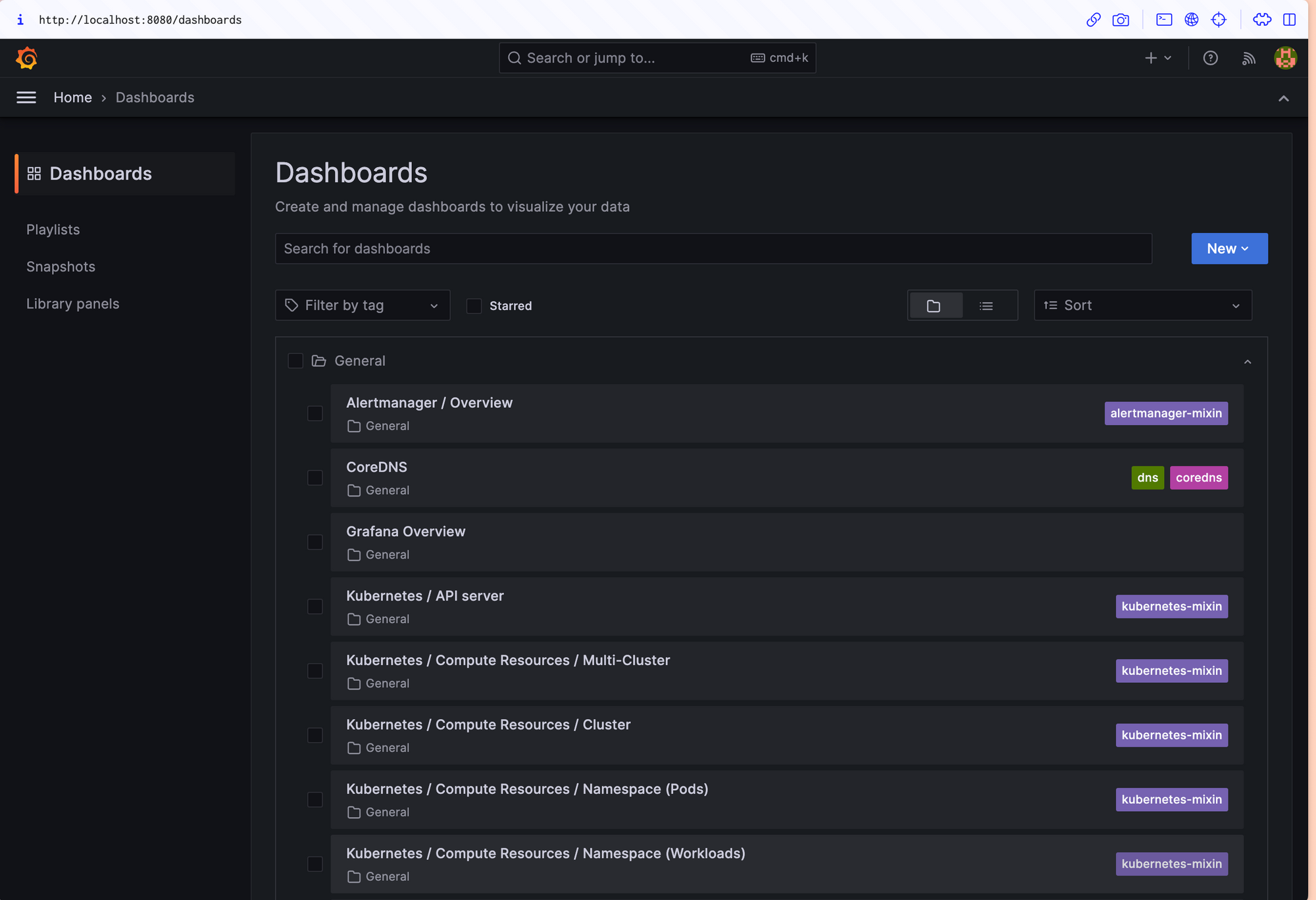Click the Grafana logo icon in top-left
This screenshot has height=900, width=1316.
[x=26, y=57]
